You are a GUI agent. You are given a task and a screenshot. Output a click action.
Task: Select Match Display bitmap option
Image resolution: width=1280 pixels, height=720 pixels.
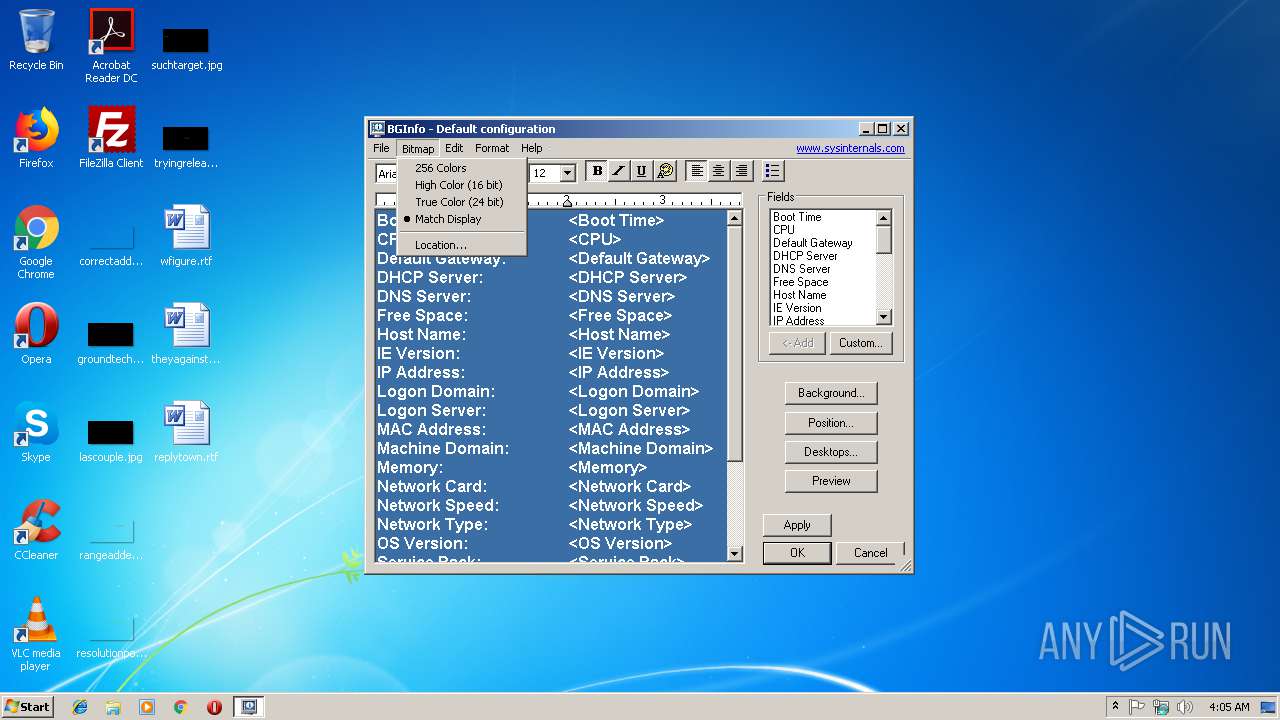click(461, 219)
